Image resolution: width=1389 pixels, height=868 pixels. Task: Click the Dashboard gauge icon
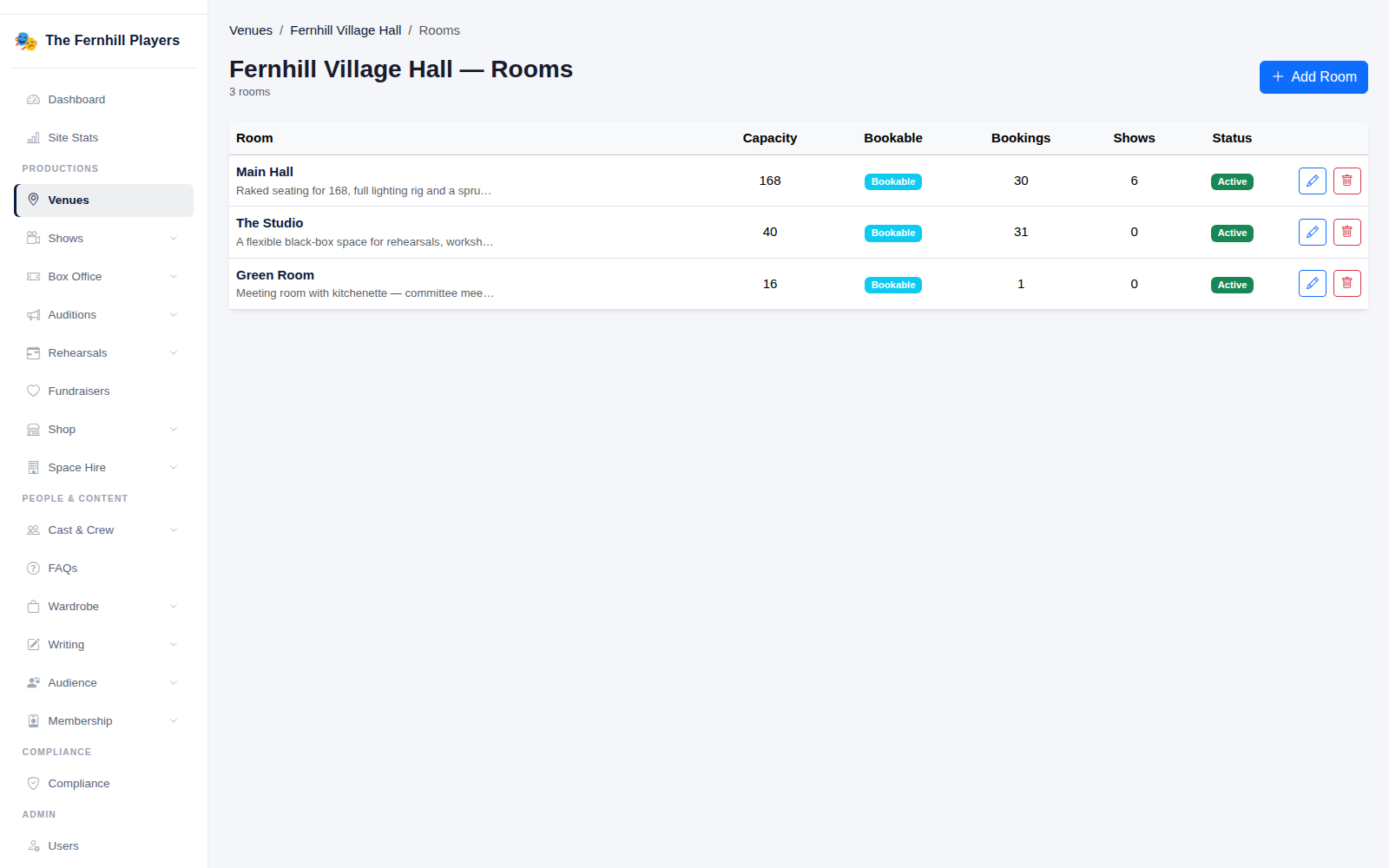(x=33, y=100)
